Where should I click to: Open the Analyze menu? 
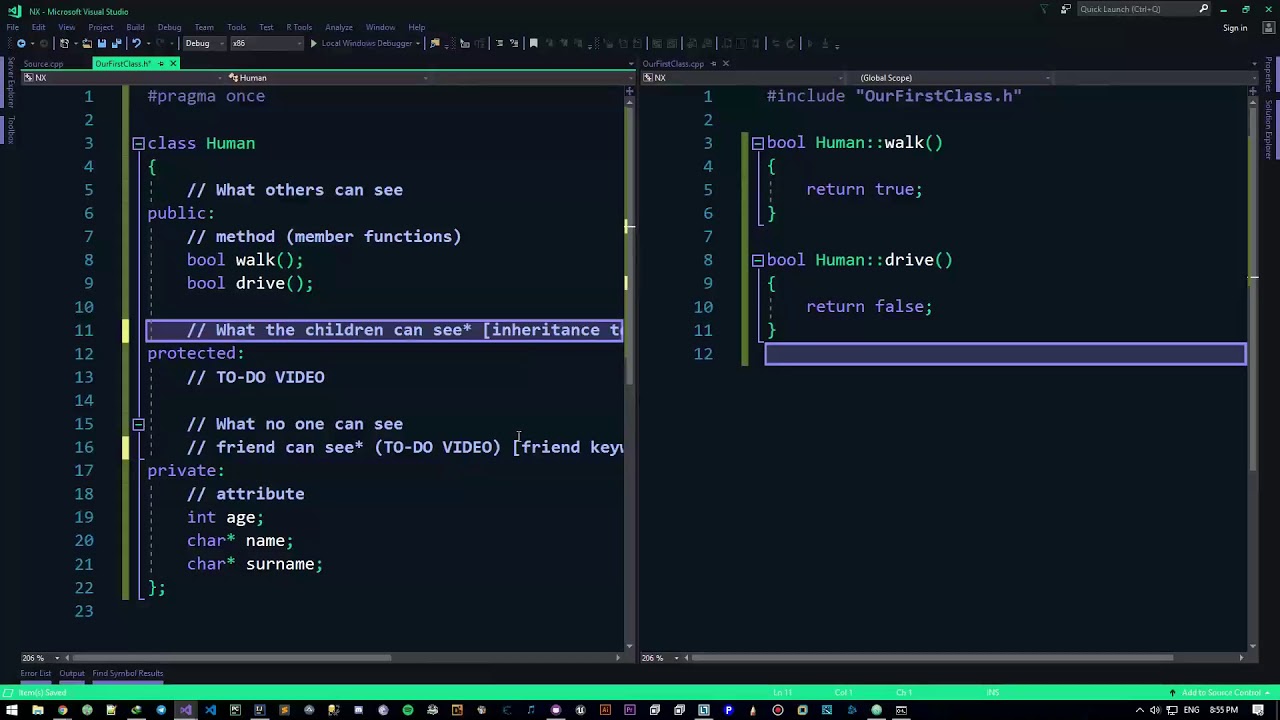tap(339, 27)
